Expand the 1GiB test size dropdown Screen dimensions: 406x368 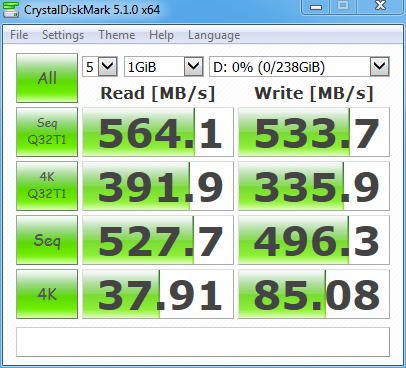point(193,67)
